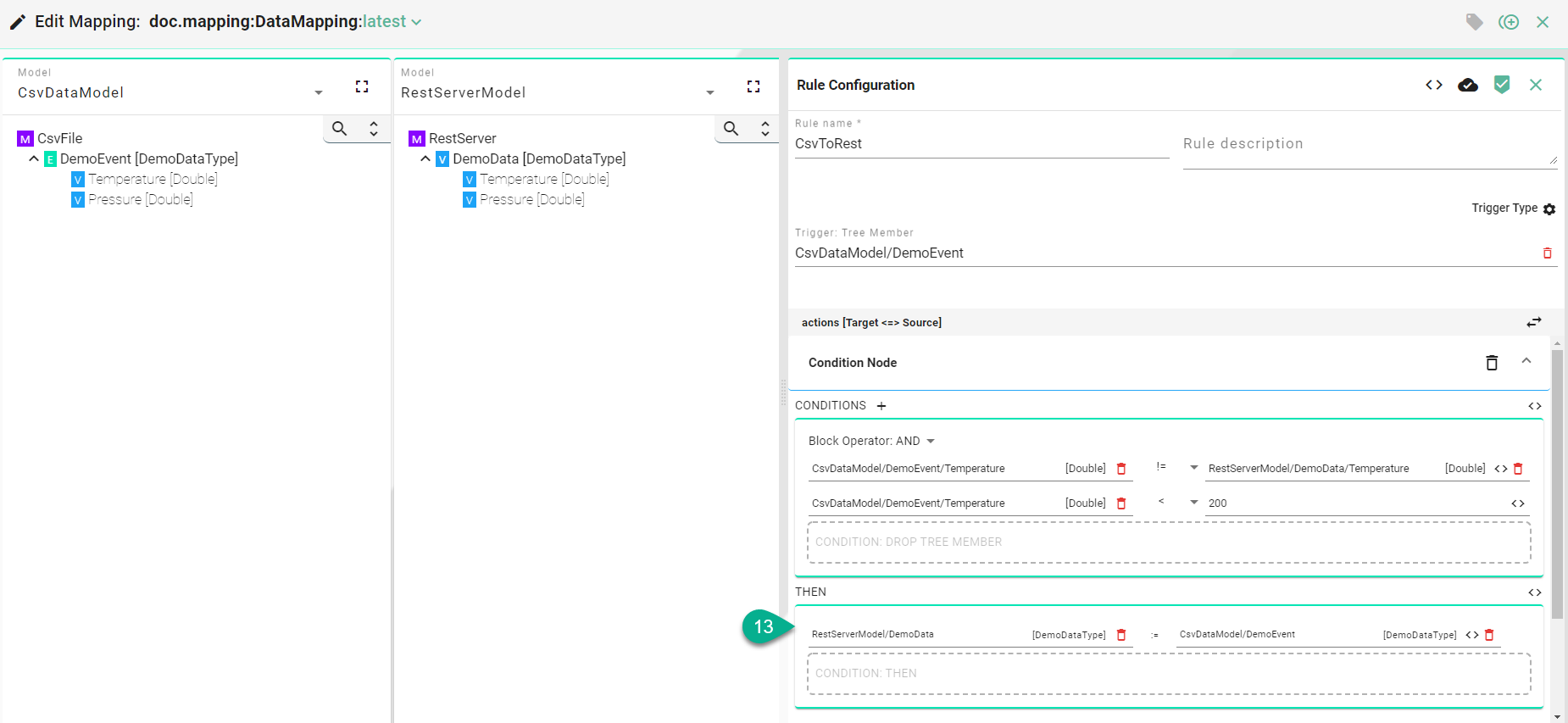The image size is (1568, 723).
Task: Collapse the Condition Node
Action: [x=1526, y=361]
